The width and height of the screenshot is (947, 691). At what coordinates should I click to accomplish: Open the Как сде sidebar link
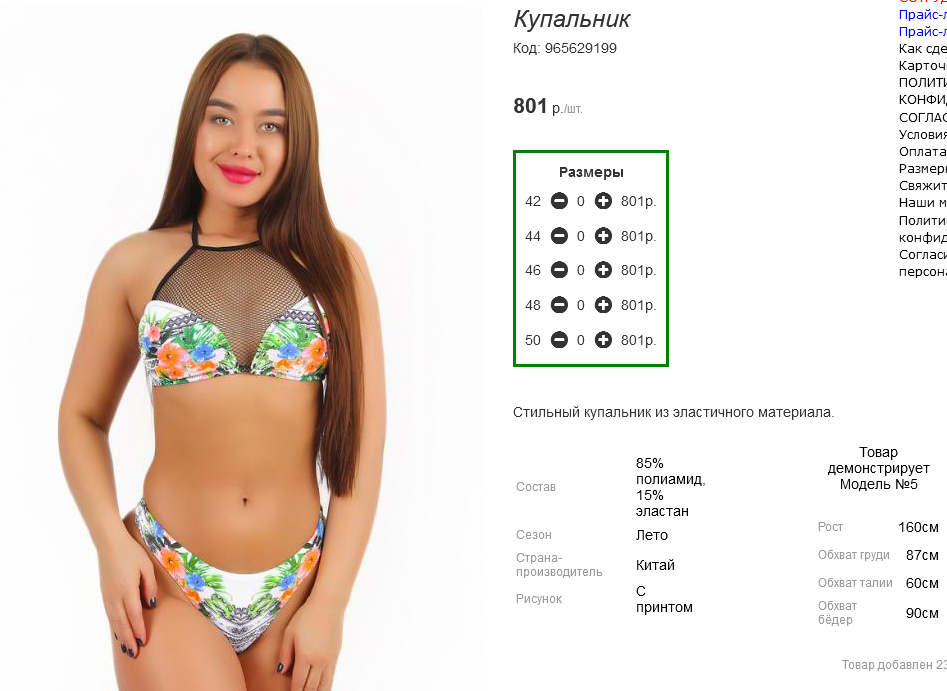click(922, 48)
